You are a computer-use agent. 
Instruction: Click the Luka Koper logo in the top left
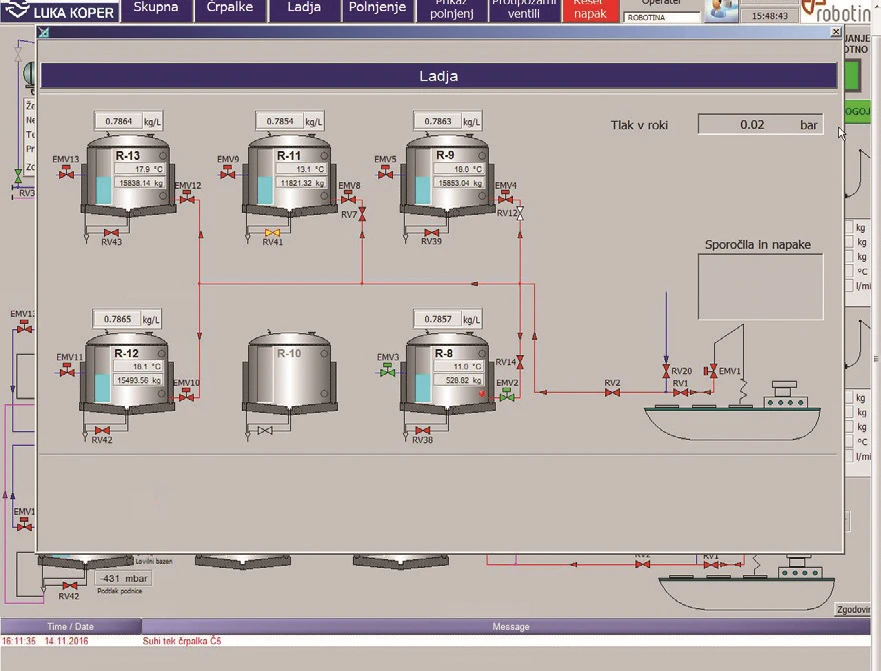pos(58,11)
